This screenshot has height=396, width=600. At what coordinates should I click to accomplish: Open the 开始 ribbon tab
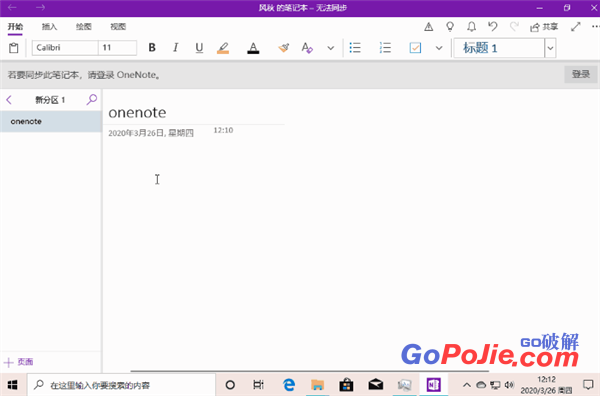point(15,26)
